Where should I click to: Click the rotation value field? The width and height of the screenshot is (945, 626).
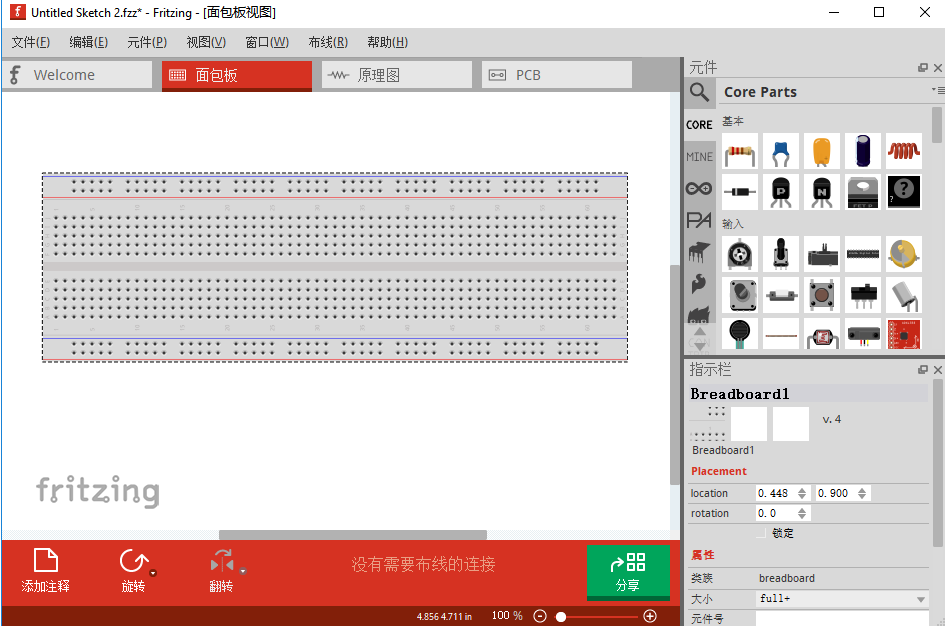pyautogui.click(x=776, y=513)
